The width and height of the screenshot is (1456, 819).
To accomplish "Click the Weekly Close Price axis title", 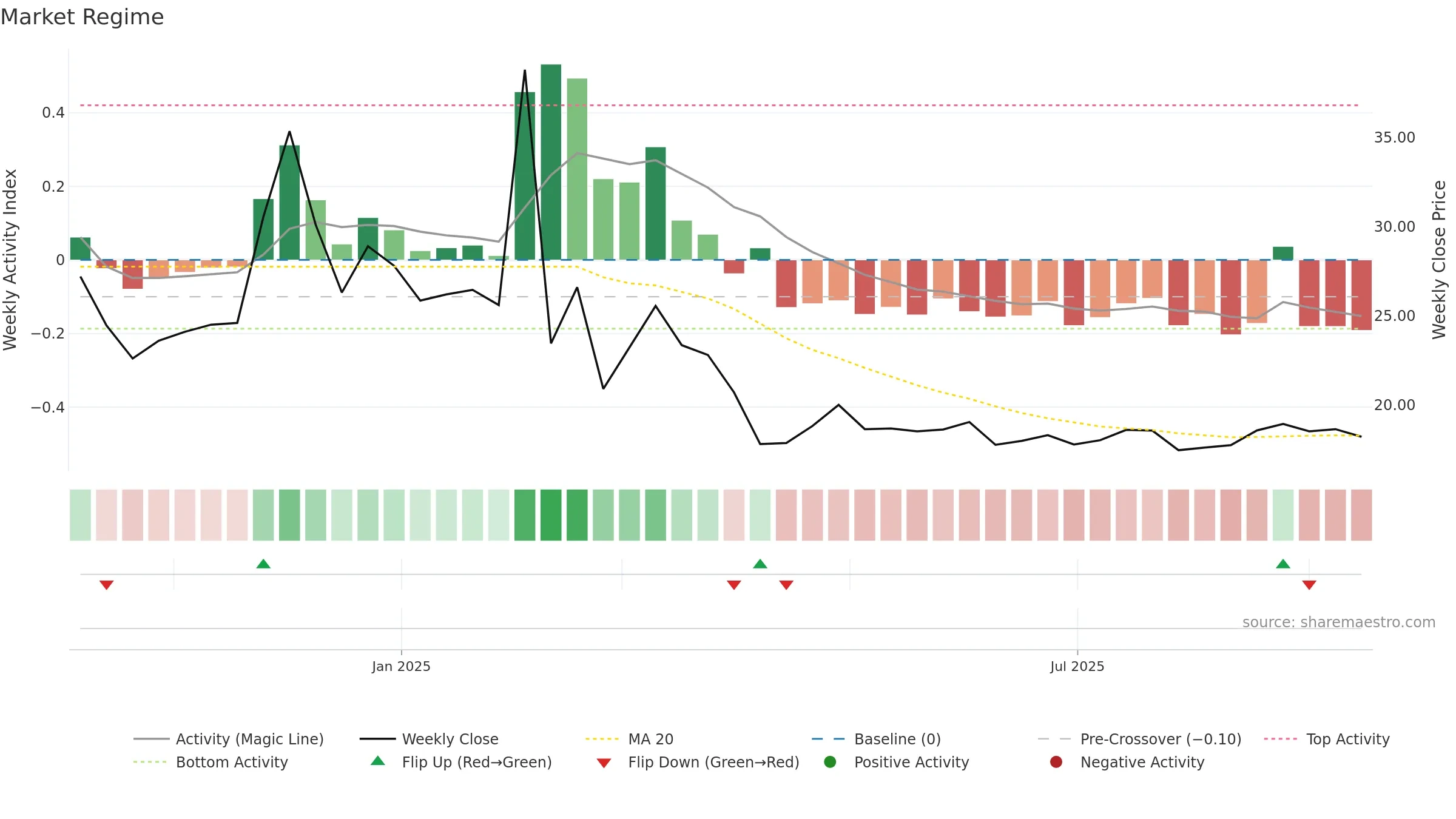I will click(x=1439, y=260).
